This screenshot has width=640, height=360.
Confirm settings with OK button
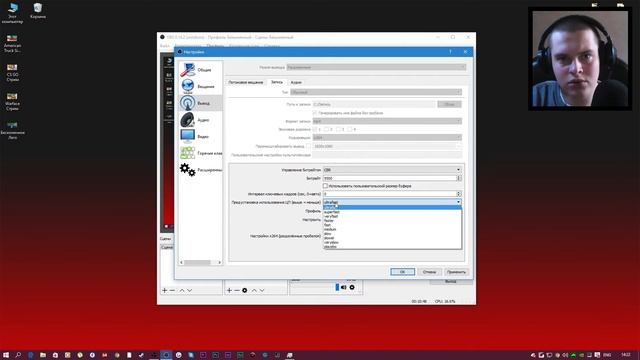[402, 272]
